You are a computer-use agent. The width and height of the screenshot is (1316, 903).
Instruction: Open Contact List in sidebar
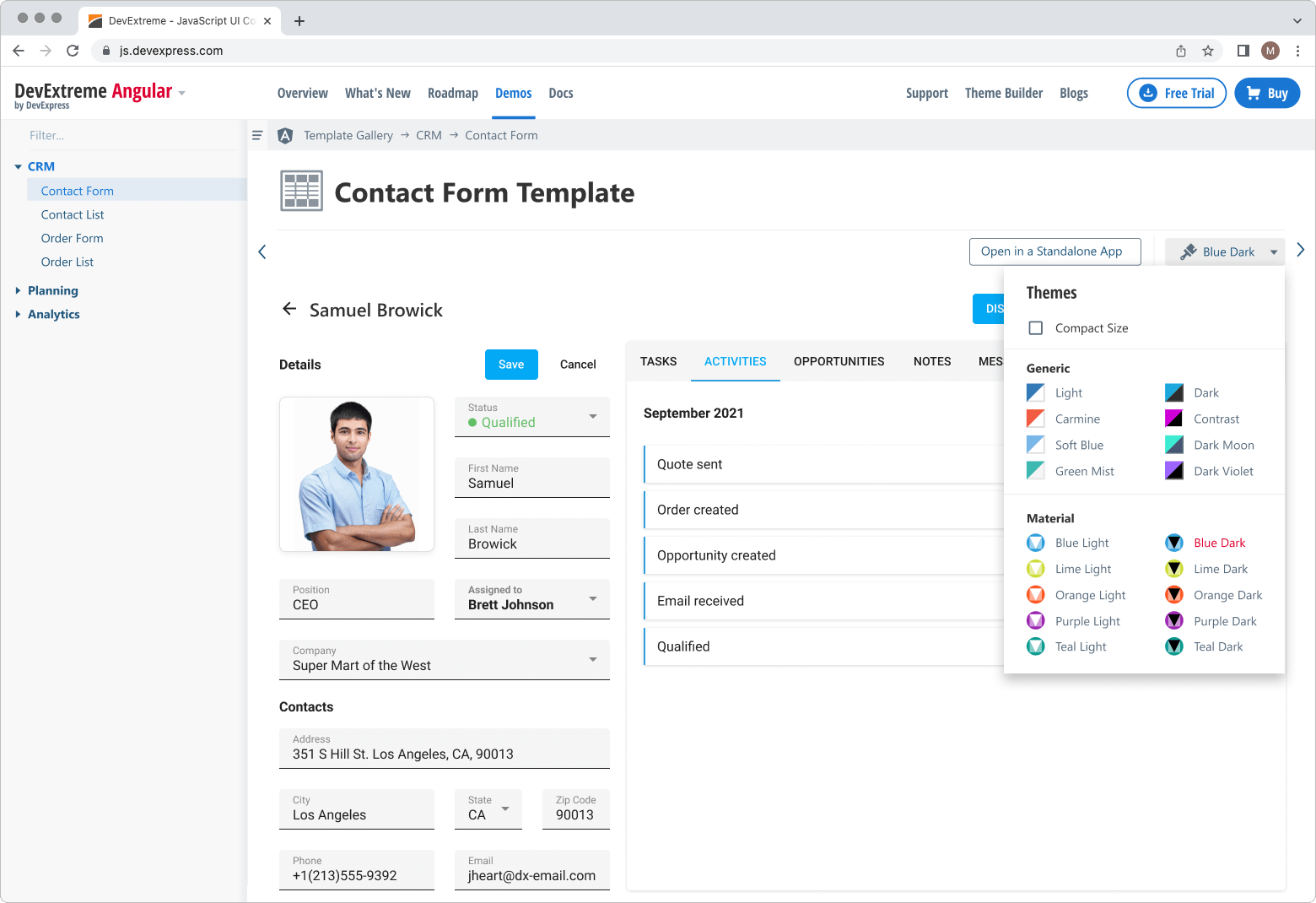point(73,214)
